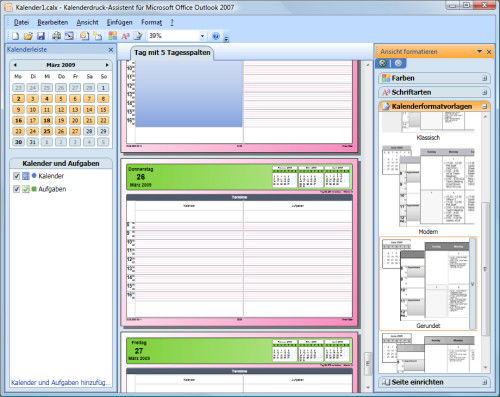Create a new calendar document
This screenshot has width=500, height=397.
coord(15,36)
